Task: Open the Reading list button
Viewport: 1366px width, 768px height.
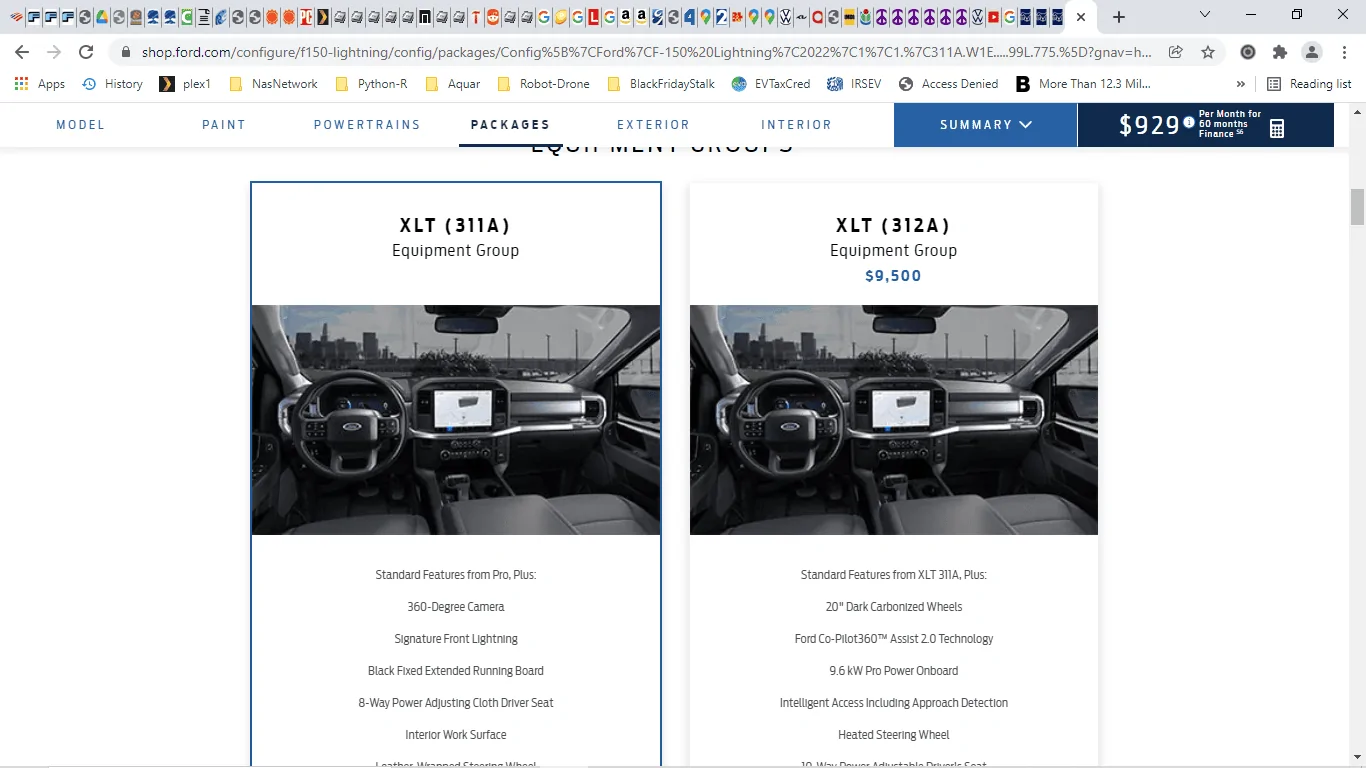Action: 1309,84
